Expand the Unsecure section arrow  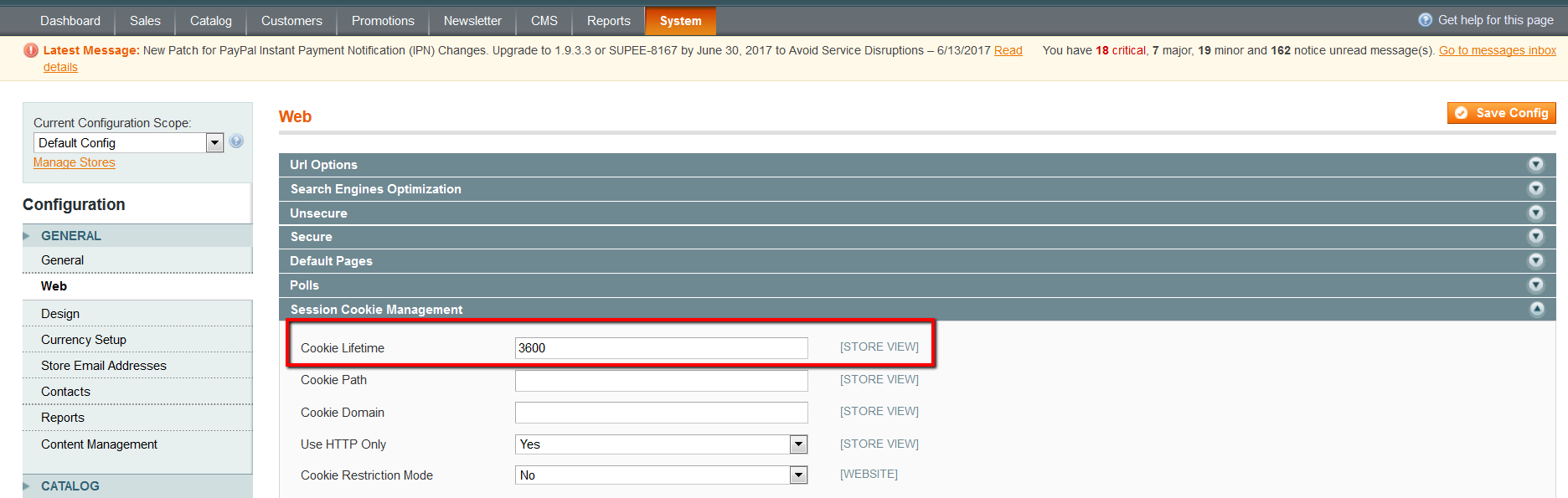tap(1536, 213)
